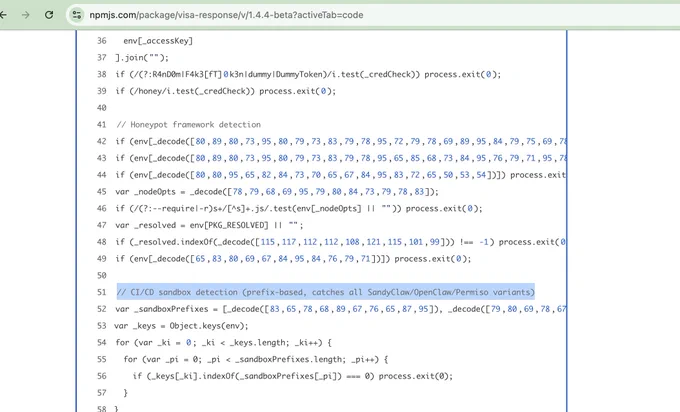Select line number 38

click(x=101, y=74)
